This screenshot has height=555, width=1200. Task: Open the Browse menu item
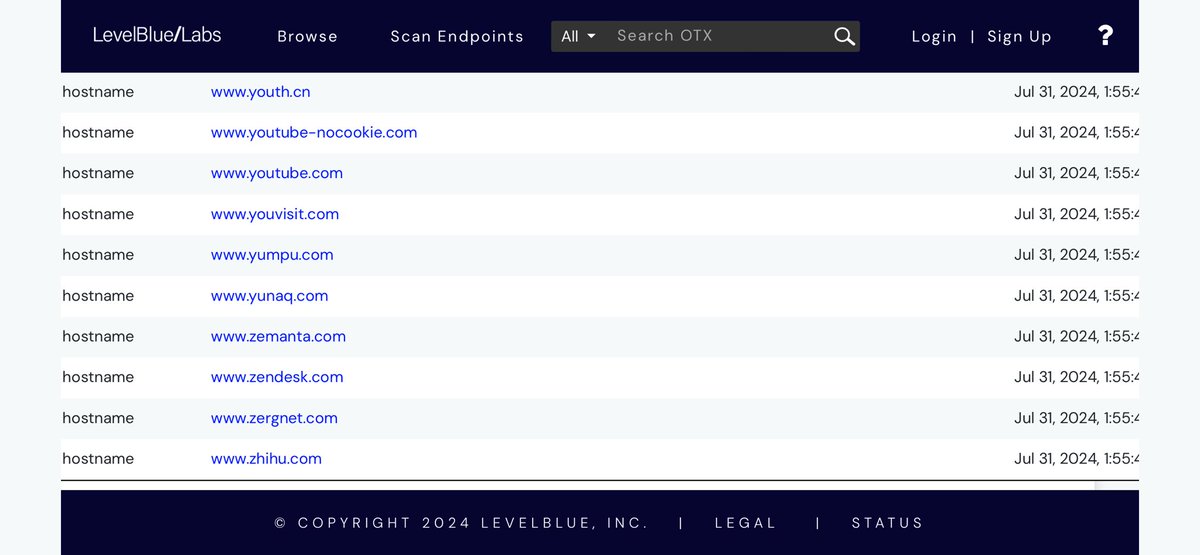click(x=307, y=37)
